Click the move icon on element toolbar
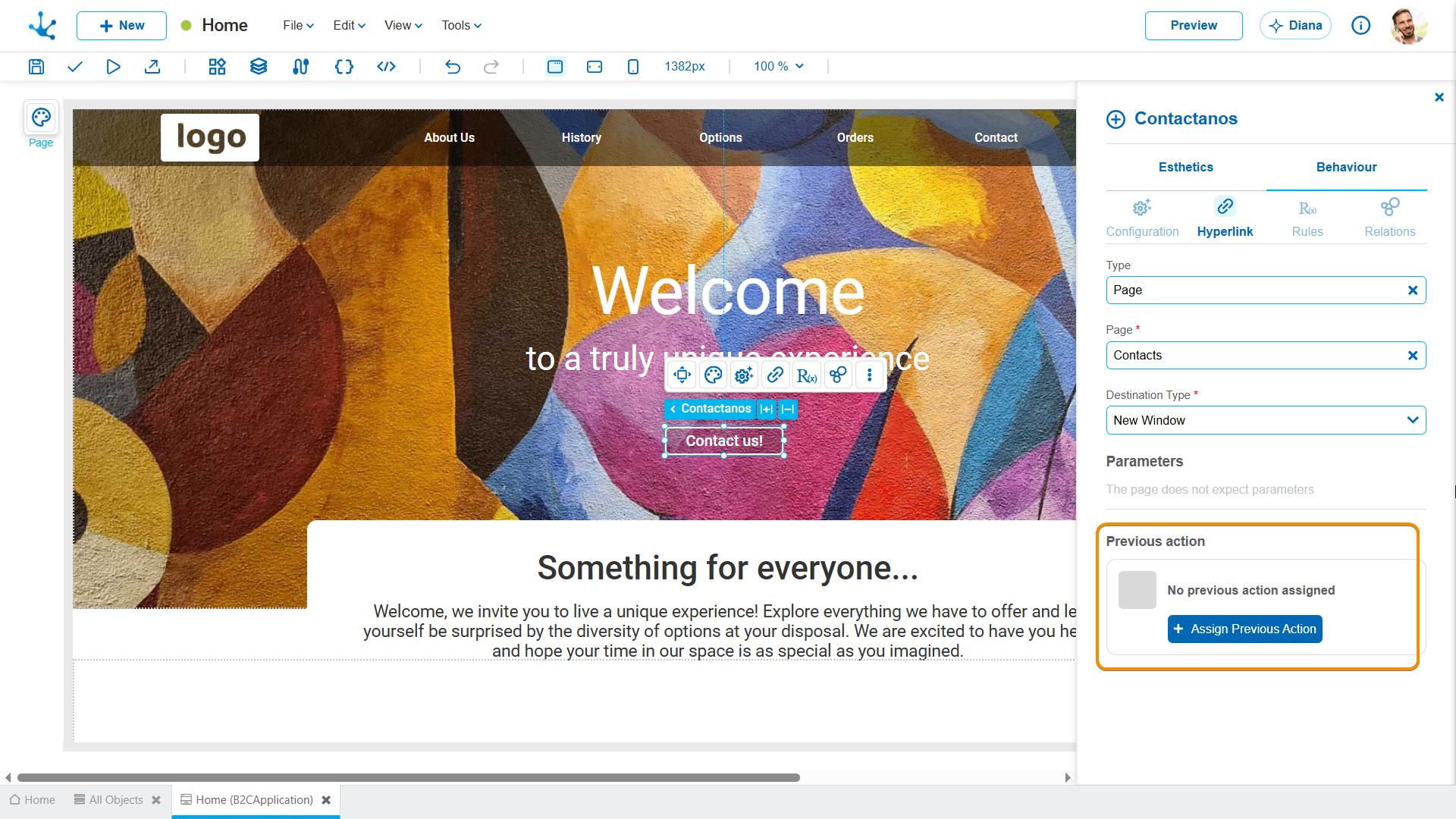 tap(682, 375)
